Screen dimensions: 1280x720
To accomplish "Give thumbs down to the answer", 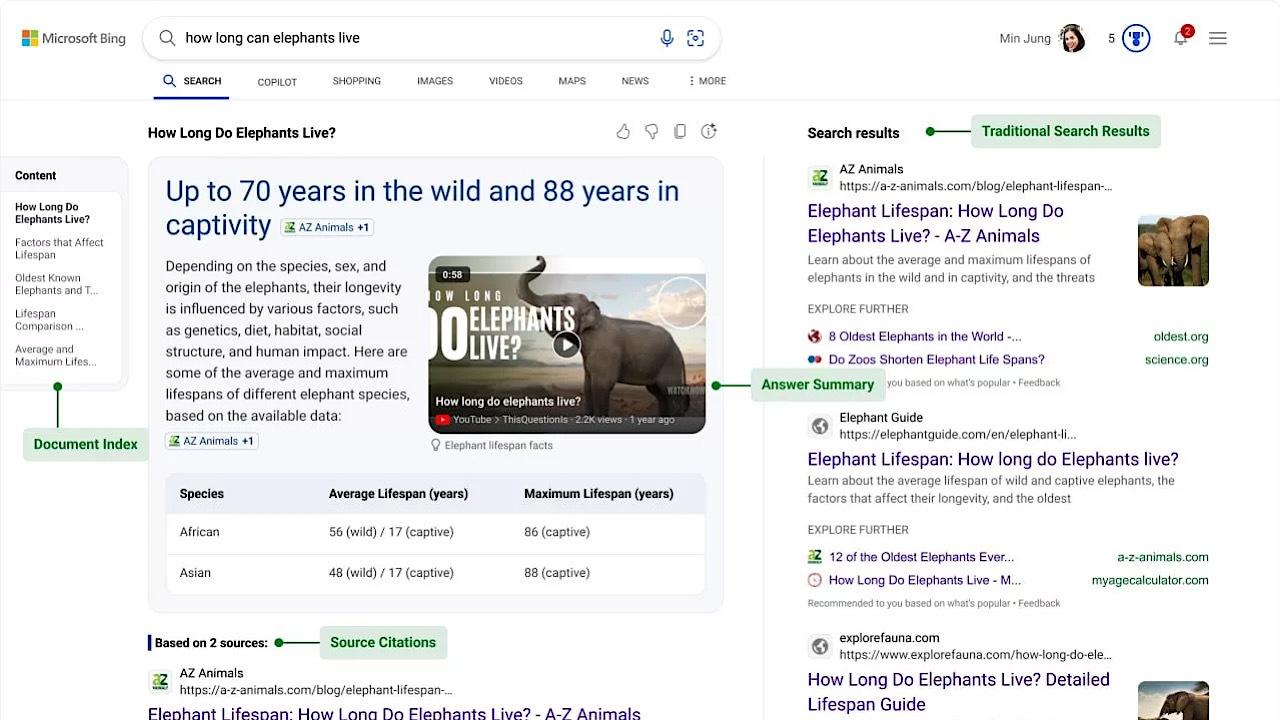I will 651,131.
